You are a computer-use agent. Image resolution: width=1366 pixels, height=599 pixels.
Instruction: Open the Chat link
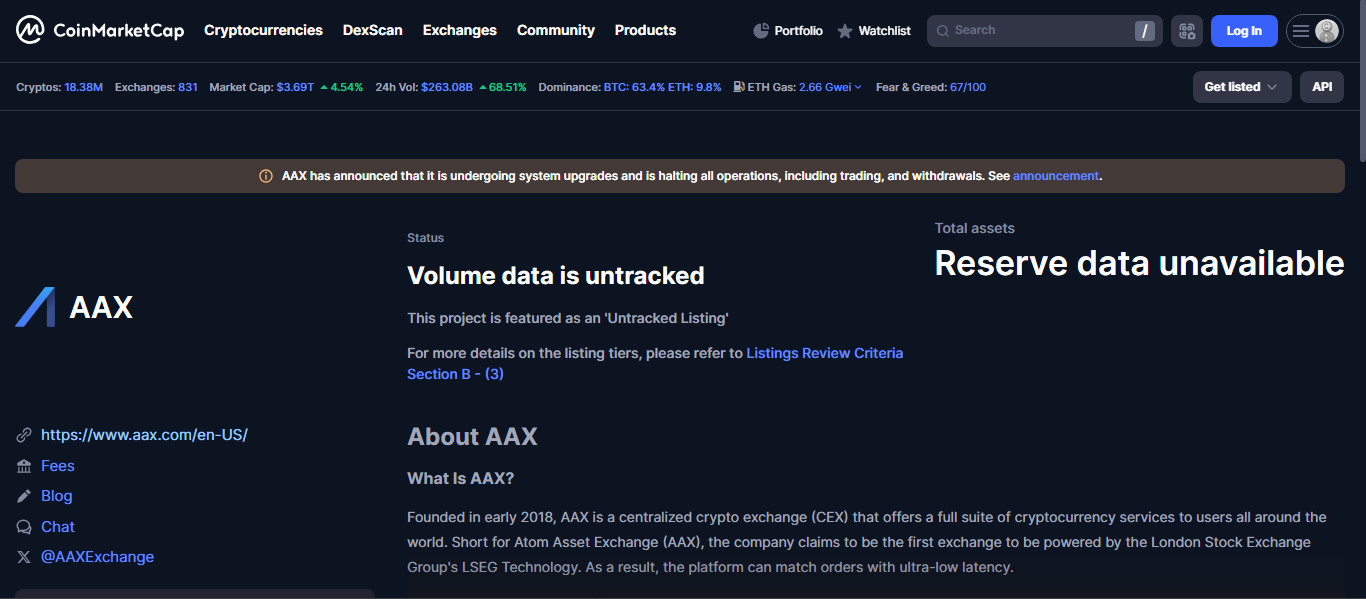[x=58, y=527]
